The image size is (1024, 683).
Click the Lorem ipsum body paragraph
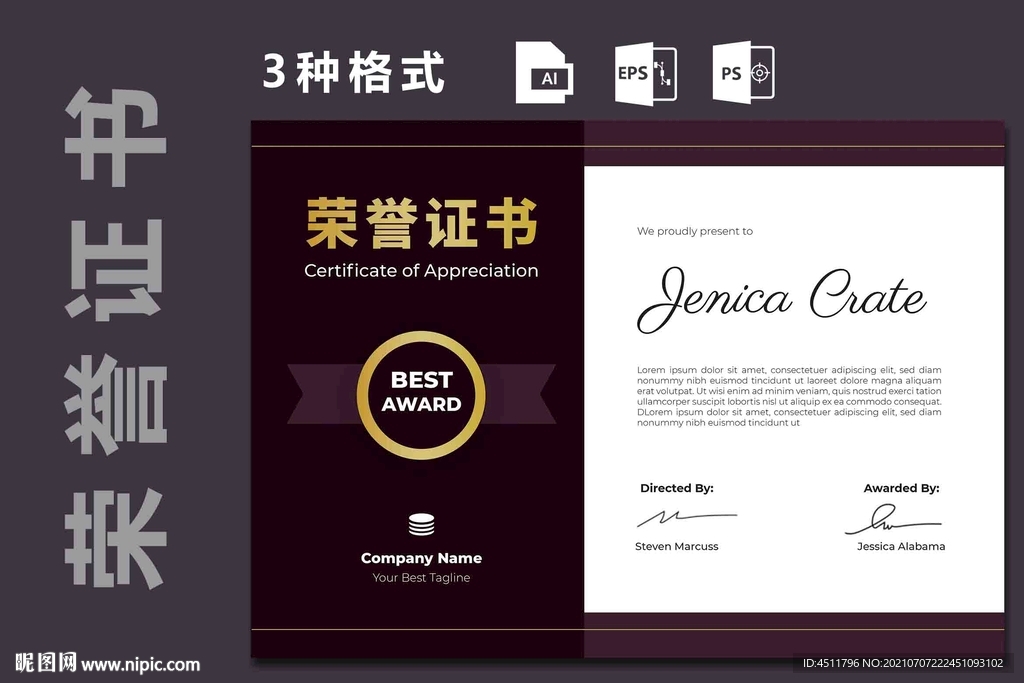[x=788, y=396]
